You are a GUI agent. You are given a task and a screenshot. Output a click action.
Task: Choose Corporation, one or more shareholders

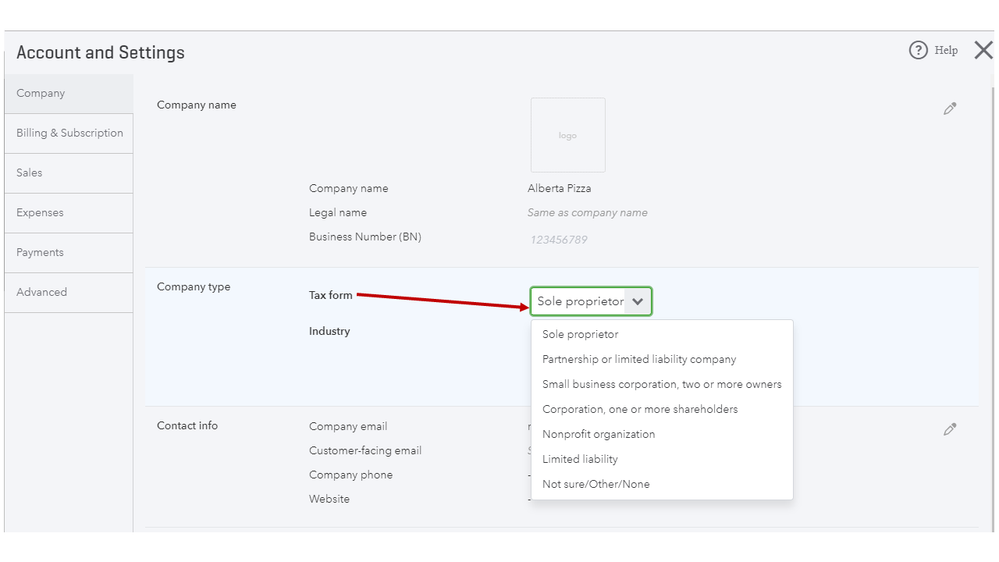(640, 409)
